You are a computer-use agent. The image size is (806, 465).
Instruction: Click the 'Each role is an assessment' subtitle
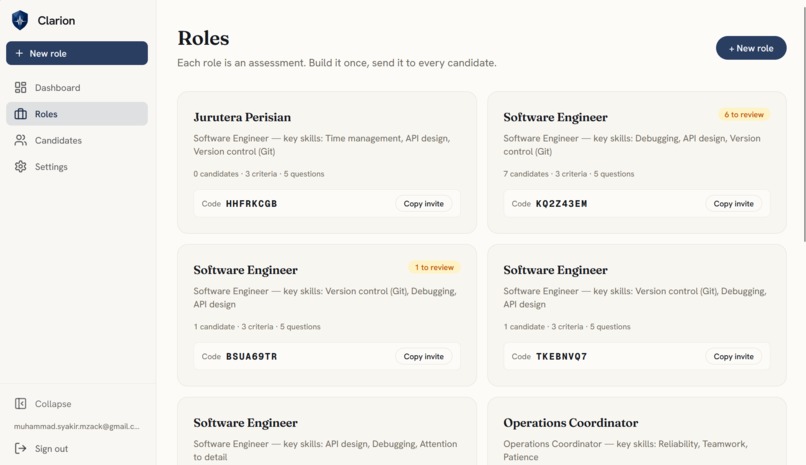tap(337, 63)
